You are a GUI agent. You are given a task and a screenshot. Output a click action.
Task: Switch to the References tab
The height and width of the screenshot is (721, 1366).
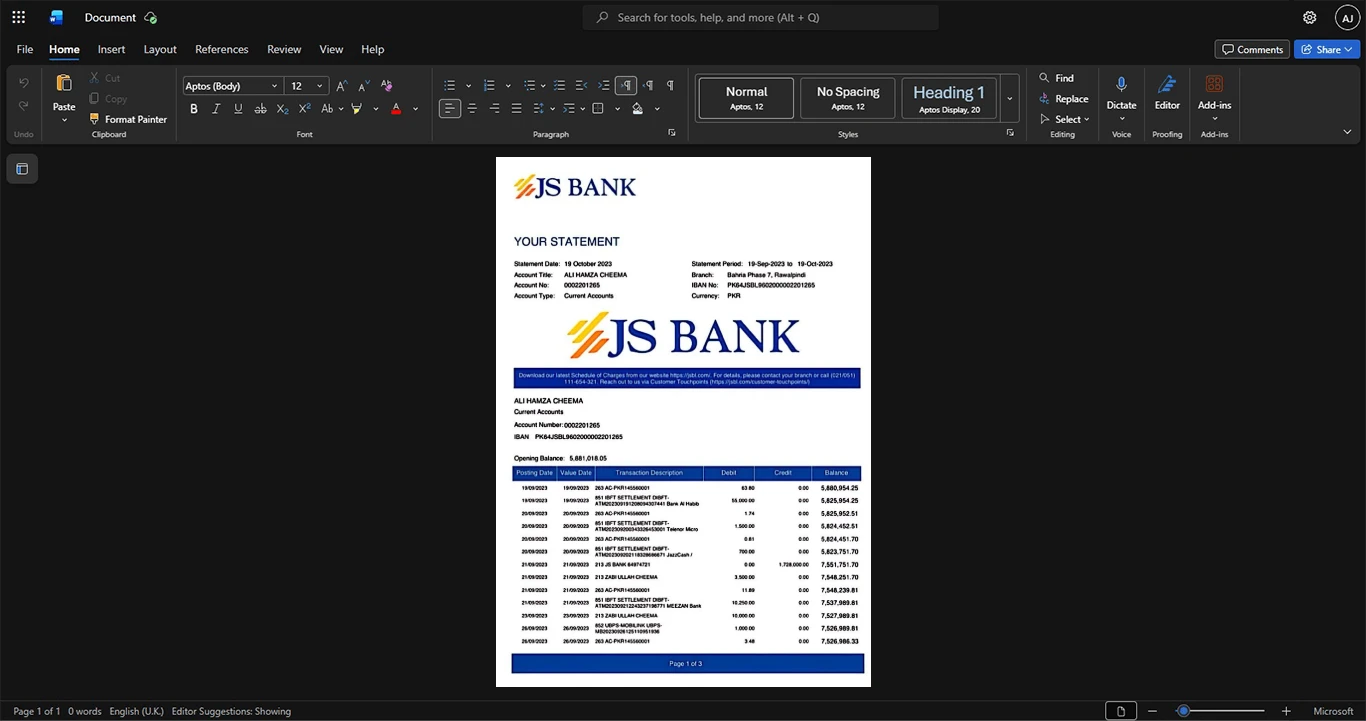(x=222, y=49)
